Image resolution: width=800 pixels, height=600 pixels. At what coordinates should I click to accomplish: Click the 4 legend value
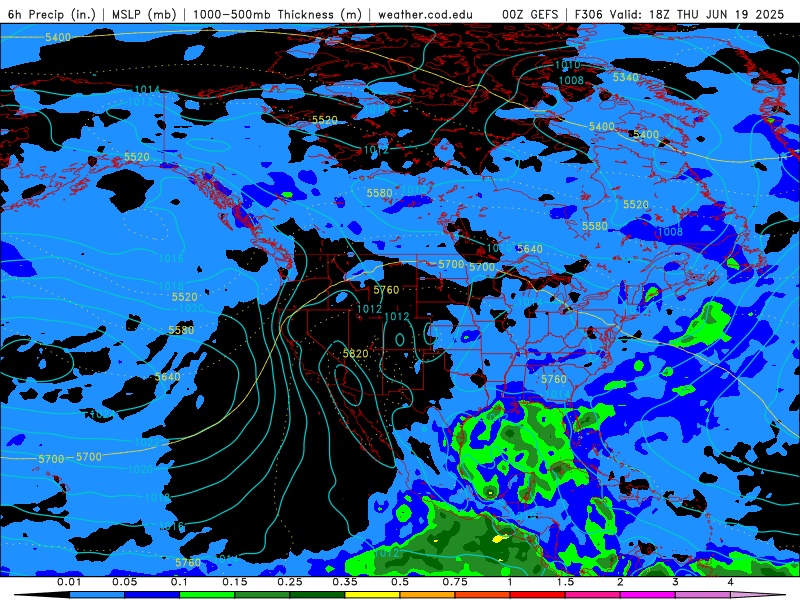[731, 582]
